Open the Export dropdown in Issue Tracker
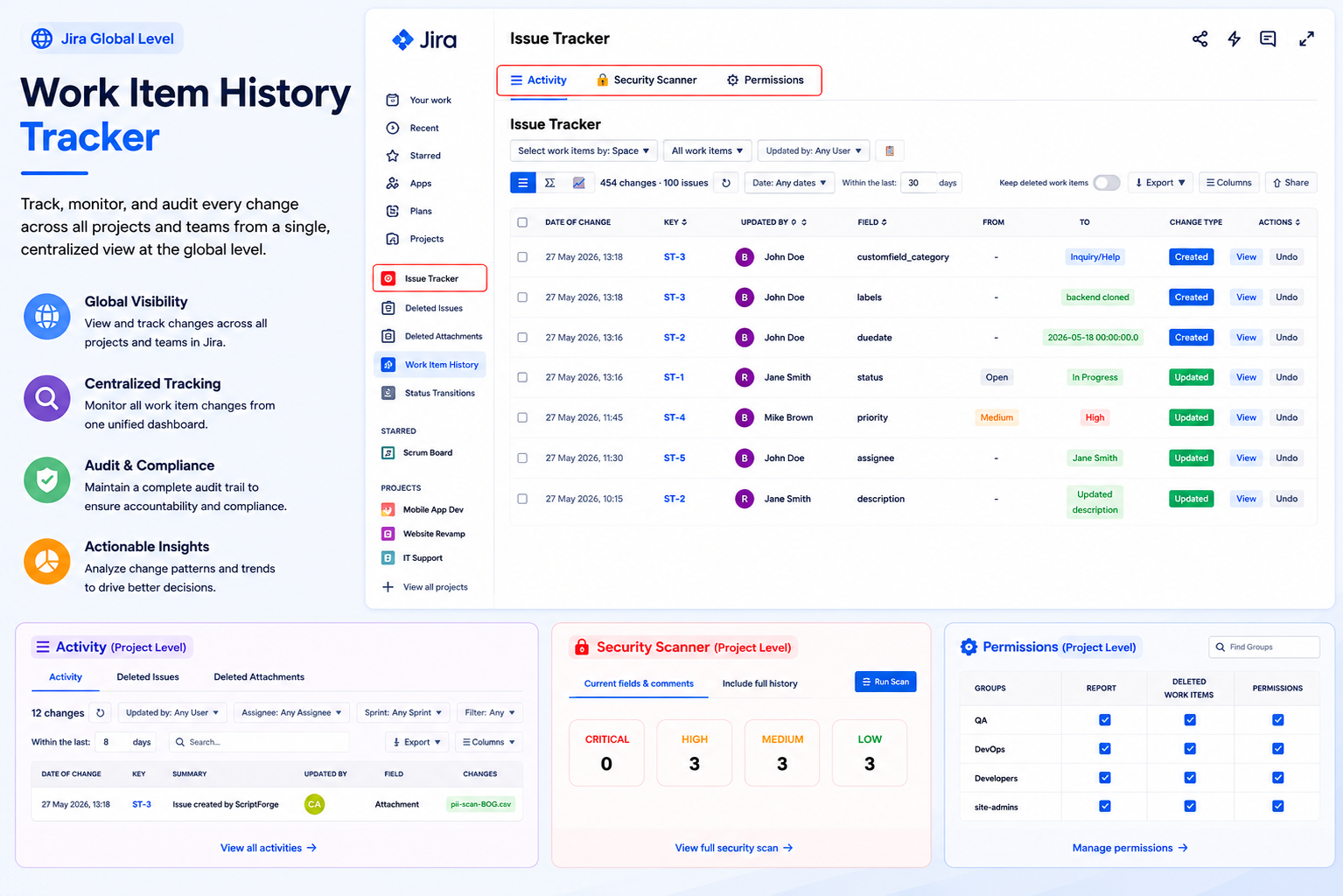 coord(1160,183)
